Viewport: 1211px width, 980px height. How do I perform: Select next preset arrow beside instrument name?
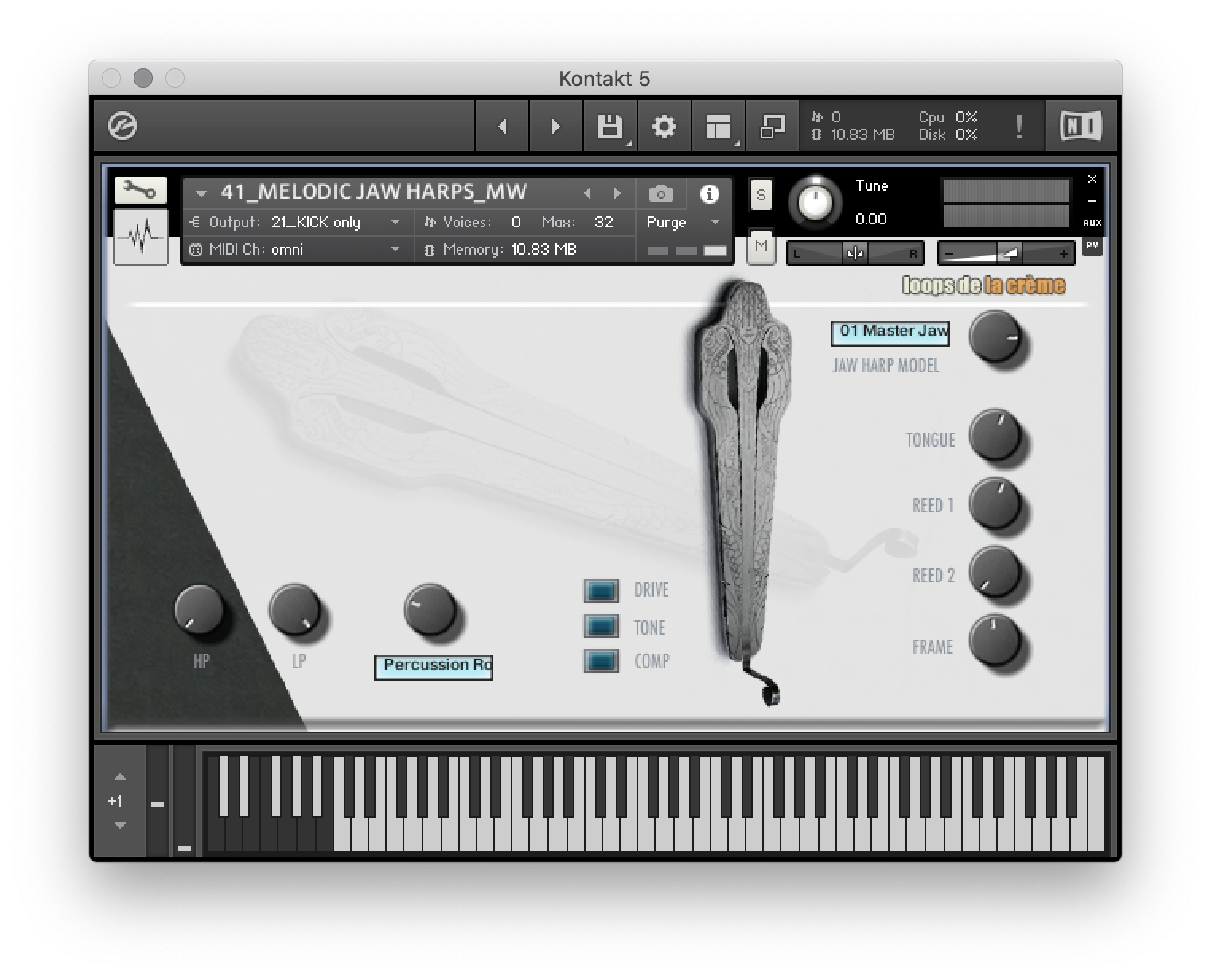click(617, 193)
